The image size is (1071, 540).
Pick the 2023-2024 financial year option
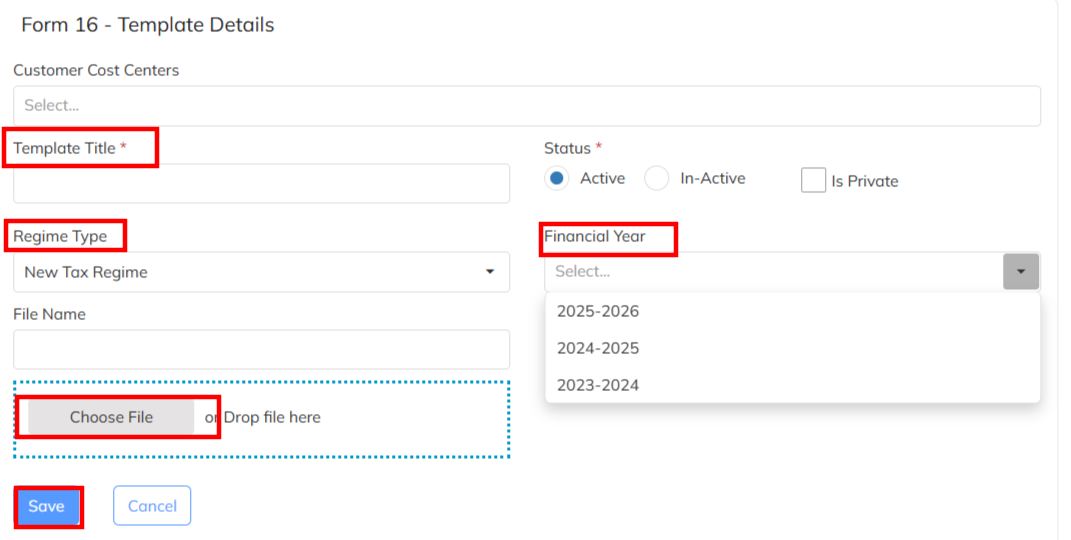pos(598,385)
